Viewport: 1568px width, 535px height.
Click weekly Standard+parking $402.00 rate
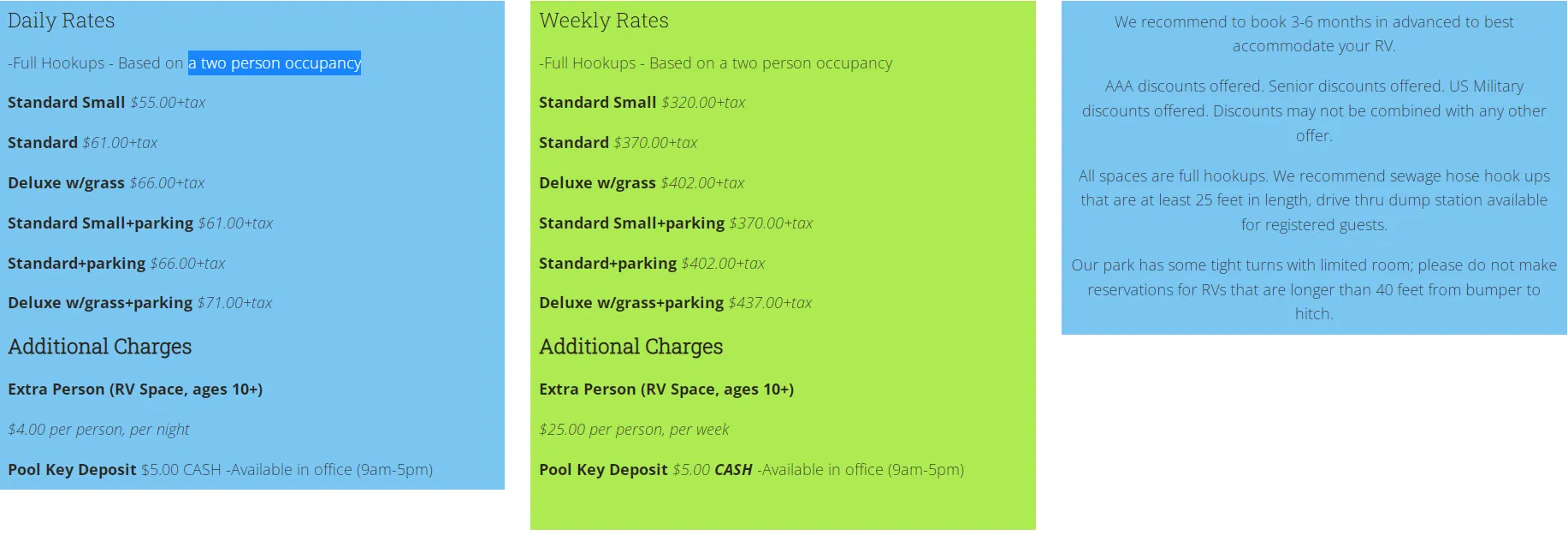pos(652,264)
